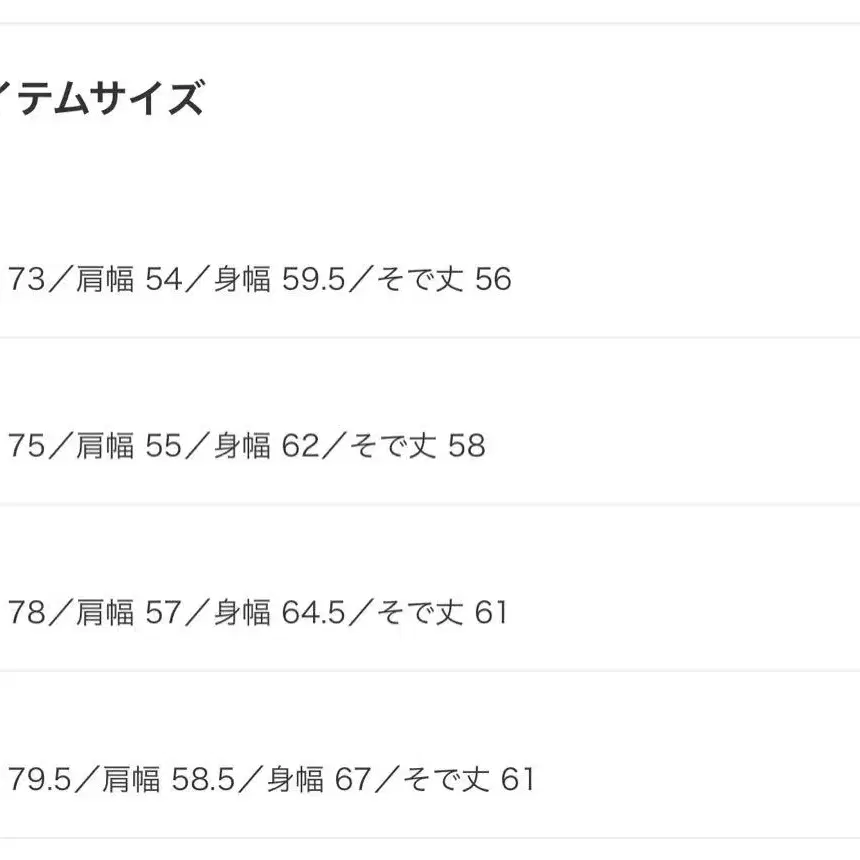Viewport: 860px width, 860px height.
Task: Select the 肩幅 55 measurement text
Action: pyautogui.click(x=129, y=445)
